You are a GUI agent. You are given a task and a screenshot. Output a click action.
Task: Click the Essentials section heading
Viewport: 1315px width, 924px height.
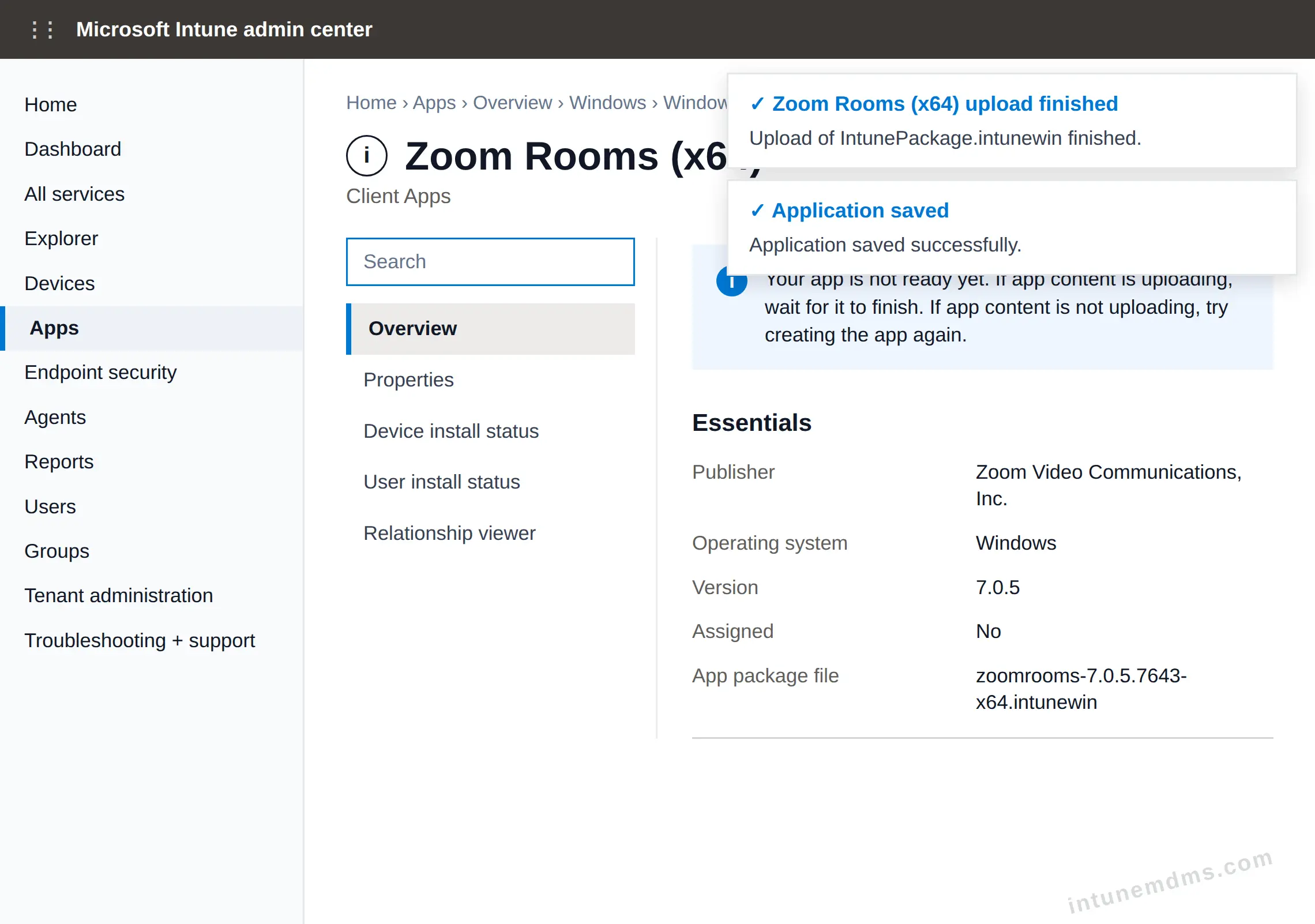click(752, 423)
